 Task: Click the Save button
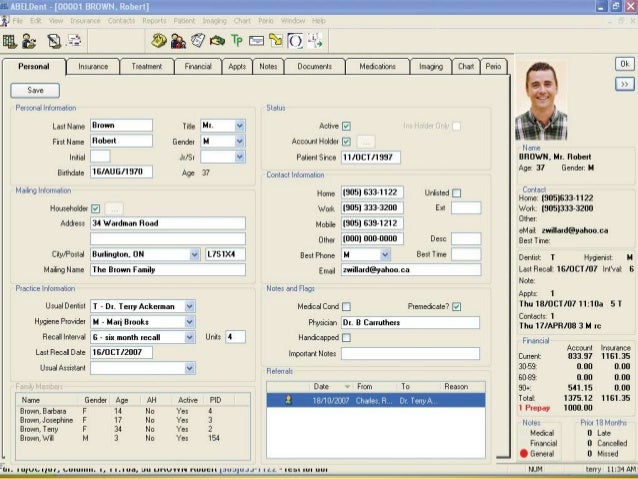coord(35,90)
